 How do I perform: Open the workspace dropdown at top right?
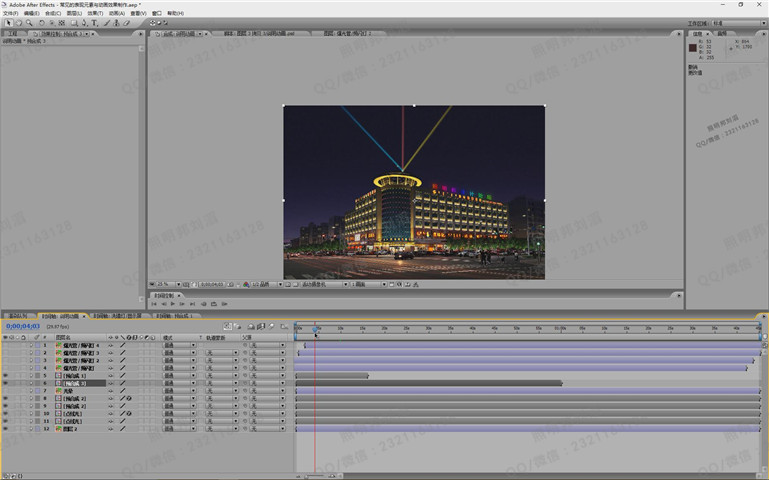click(x=739, y=23)
